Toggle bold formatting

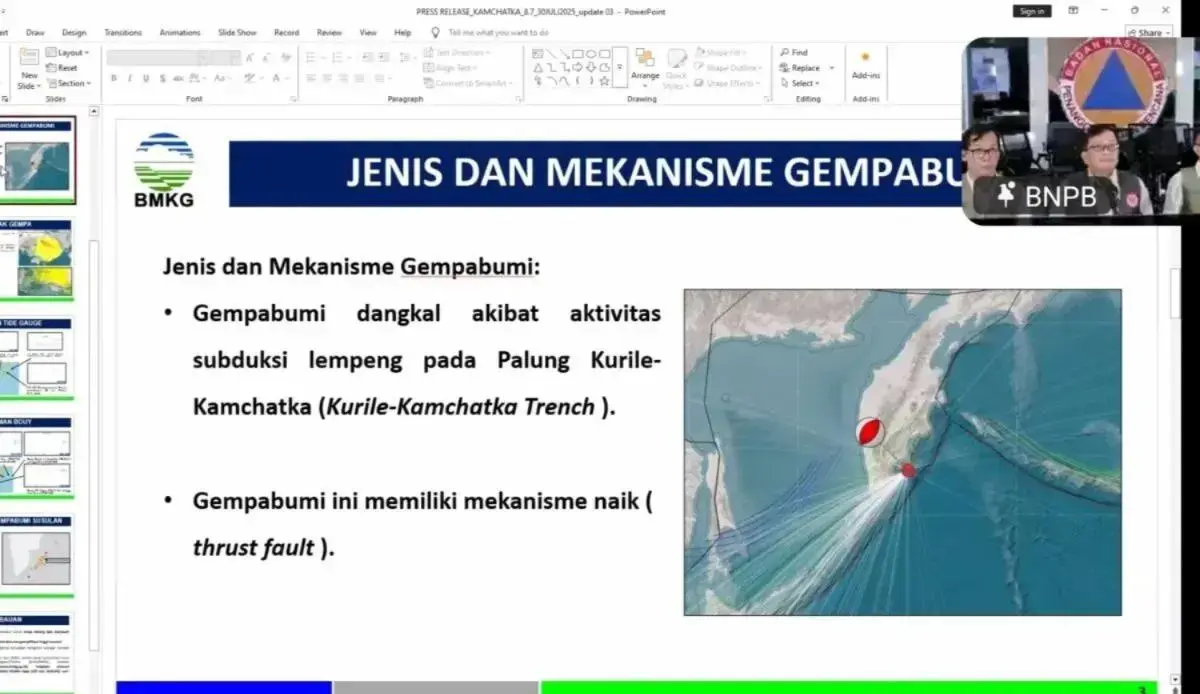click(114, 78)
